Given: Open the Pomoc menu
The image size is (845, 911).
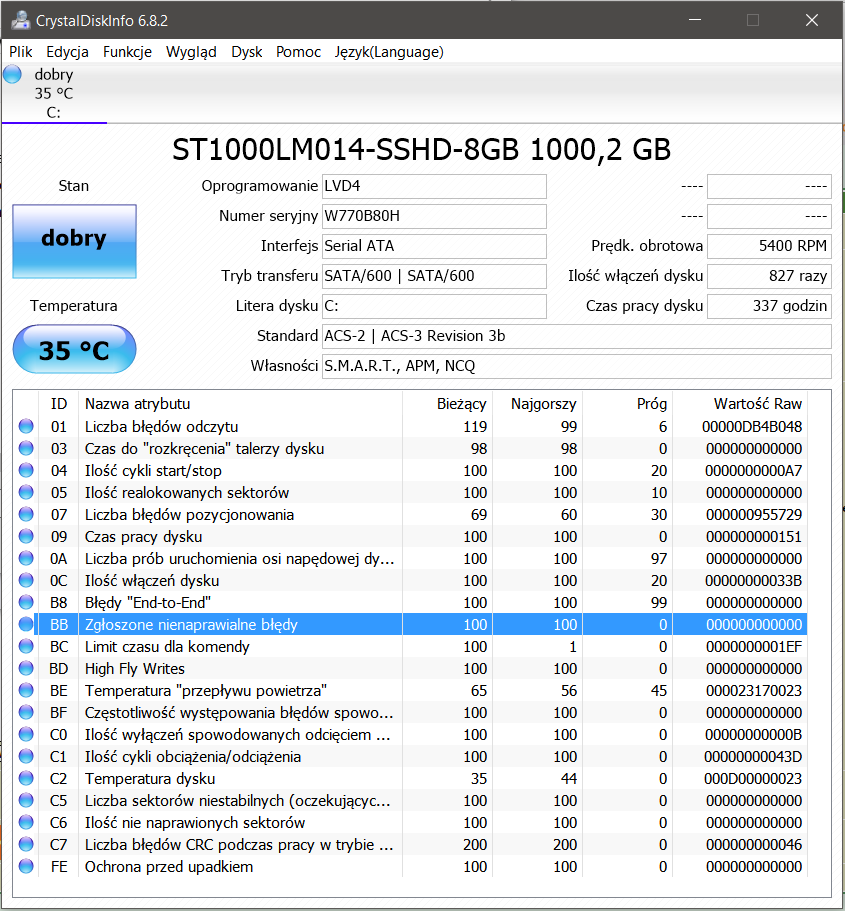Looking at the screenshot, I should point(298,52).
